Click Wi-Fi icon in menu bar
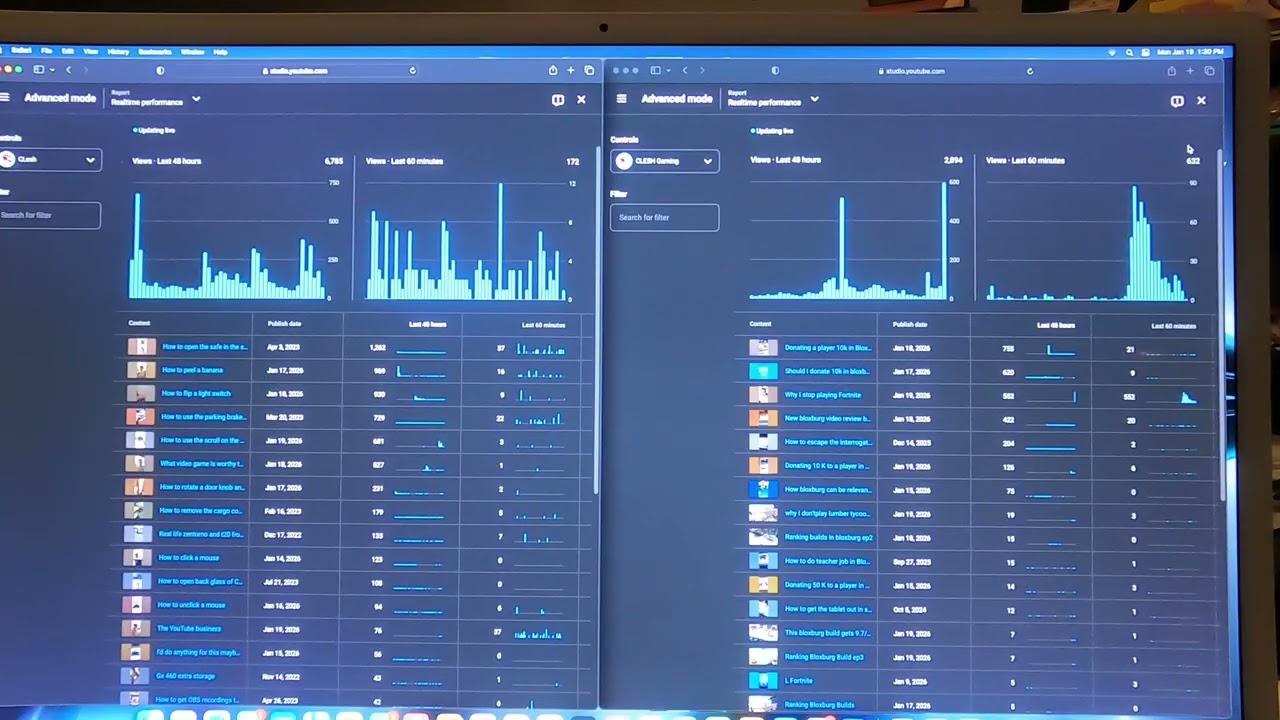Image resolution: width=1280 pixels, height=720 pixels. click(1112, 52)
